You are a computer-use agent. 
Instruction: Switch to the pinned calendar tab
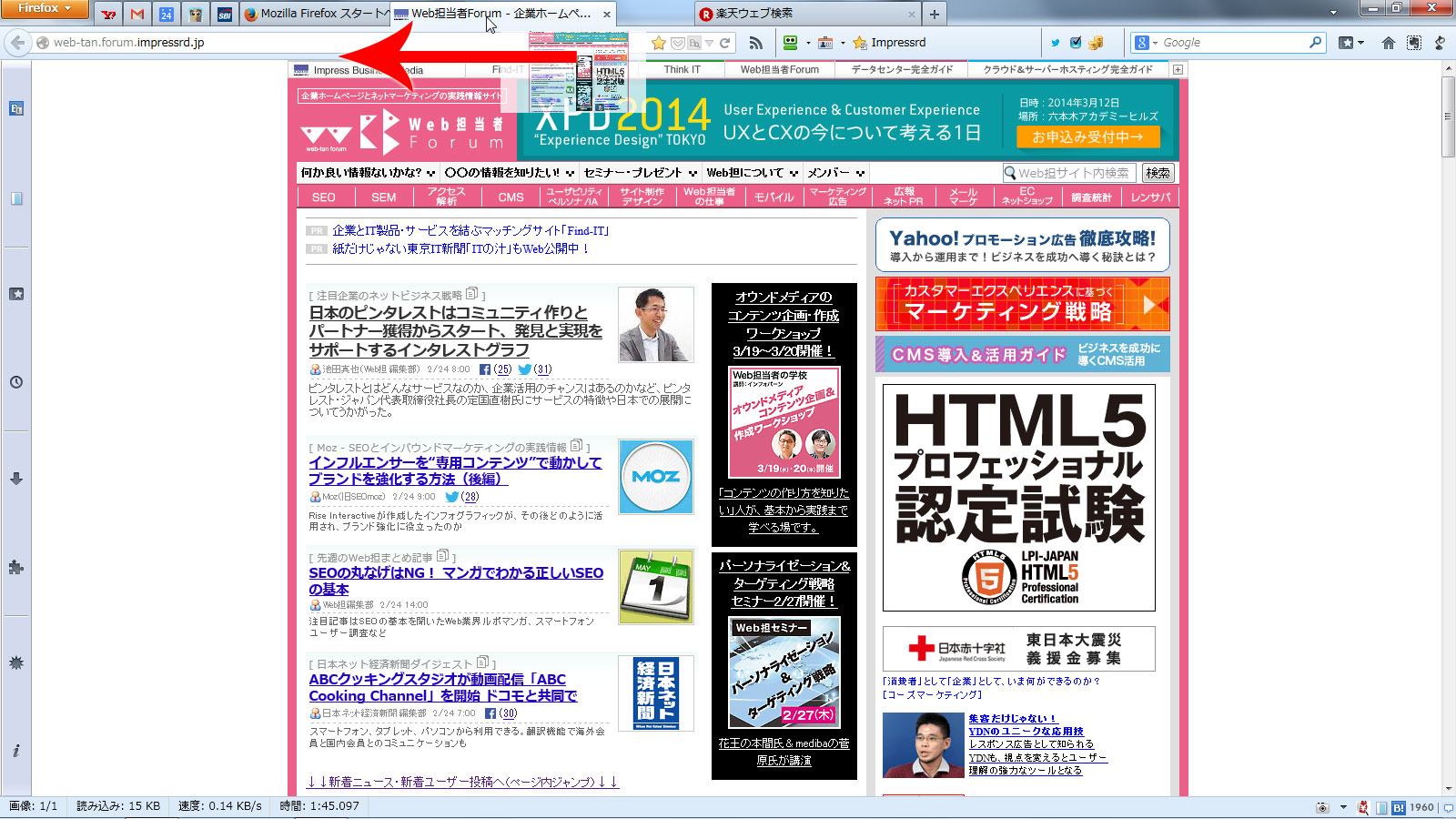(167, 14)
